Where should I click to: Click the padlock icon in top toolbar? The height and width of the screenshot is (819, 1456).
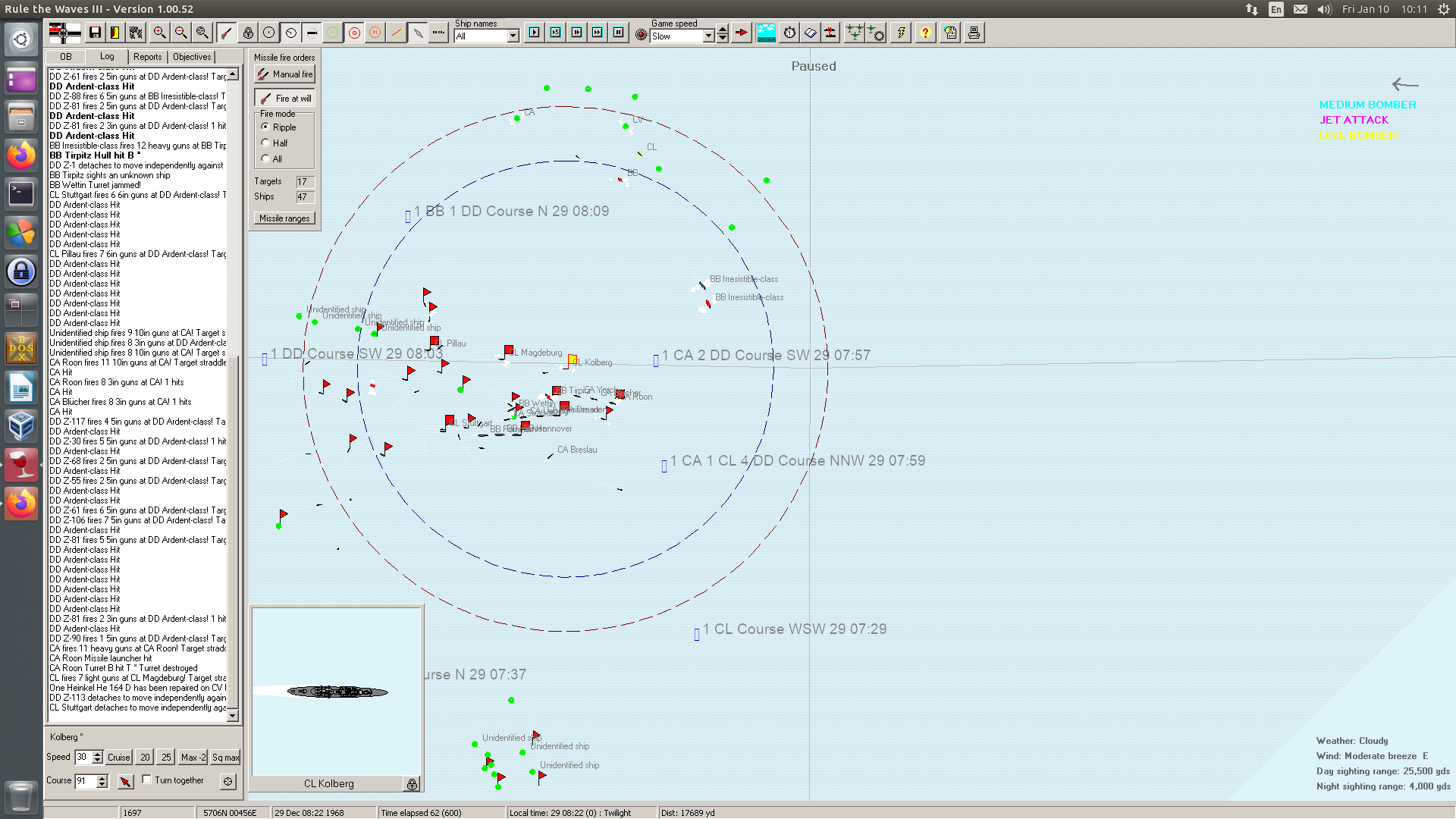click(x=248, y=33)
